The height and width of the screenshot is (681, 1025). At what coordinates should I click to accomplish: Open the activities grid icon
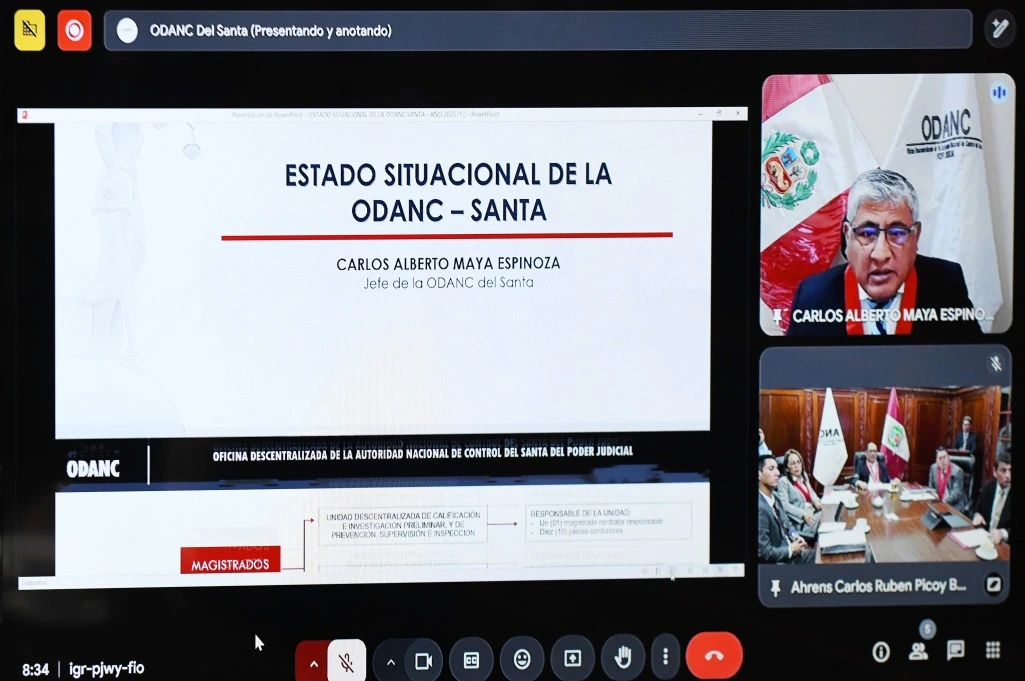tap(992, 650)
